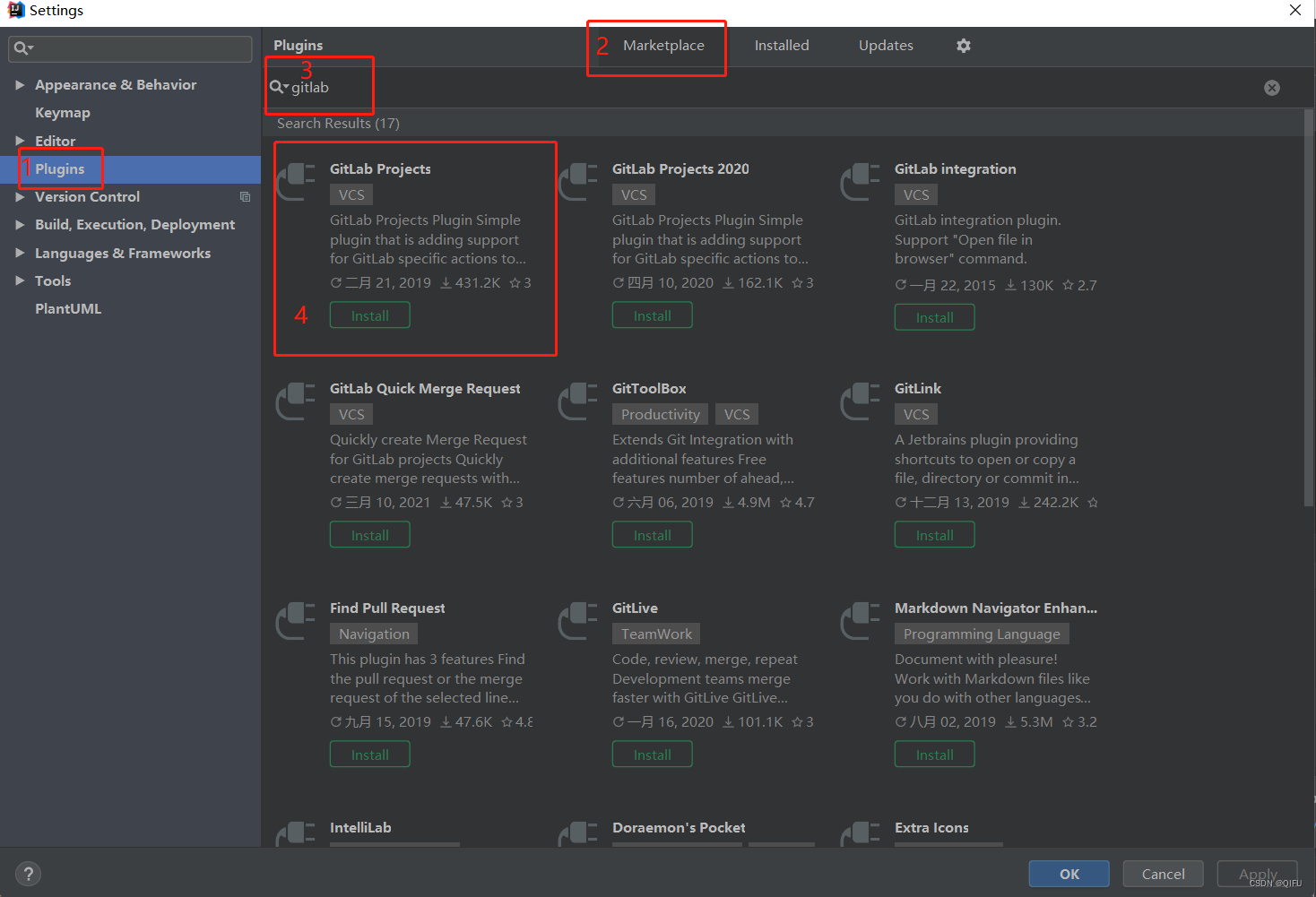Screen dimensions: 1316x897
Task: Click the Search Results (17) header
Action: tap(338, 124)
